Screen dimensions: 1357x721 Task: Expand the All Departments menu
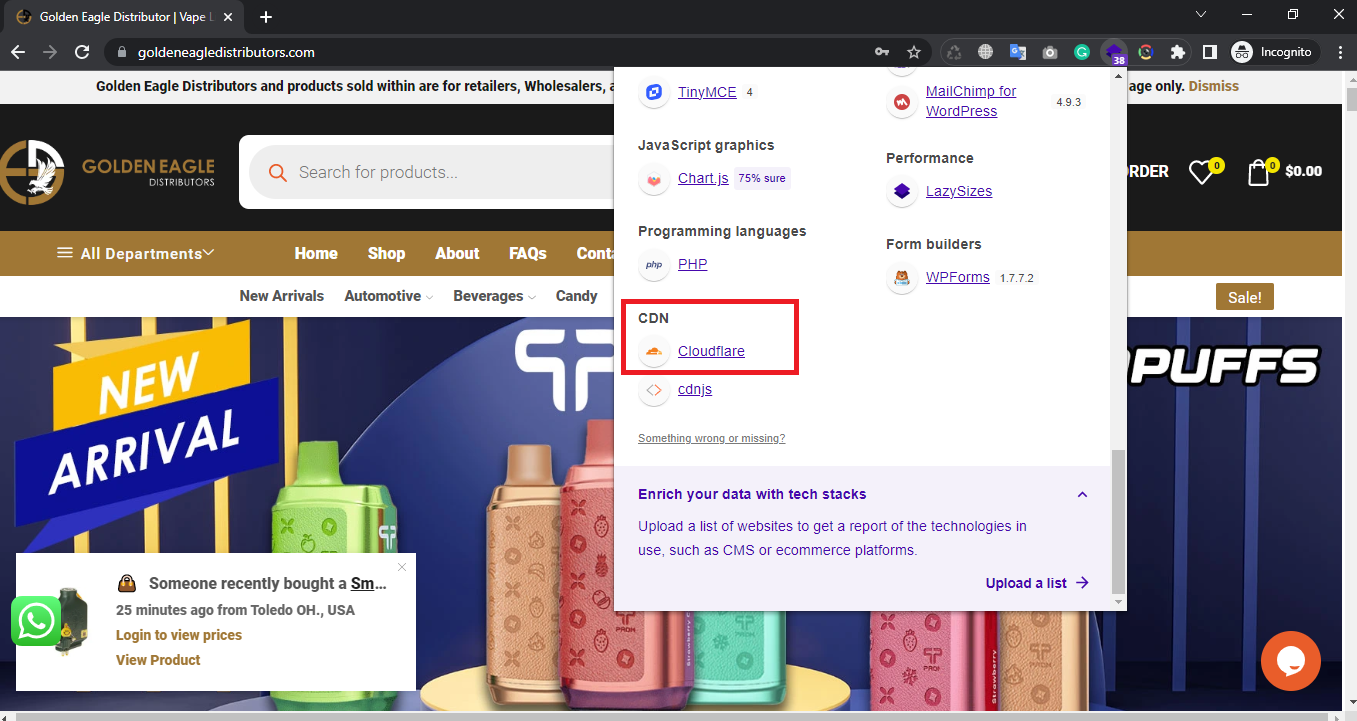pyautogui.click(x=135, y=253)
